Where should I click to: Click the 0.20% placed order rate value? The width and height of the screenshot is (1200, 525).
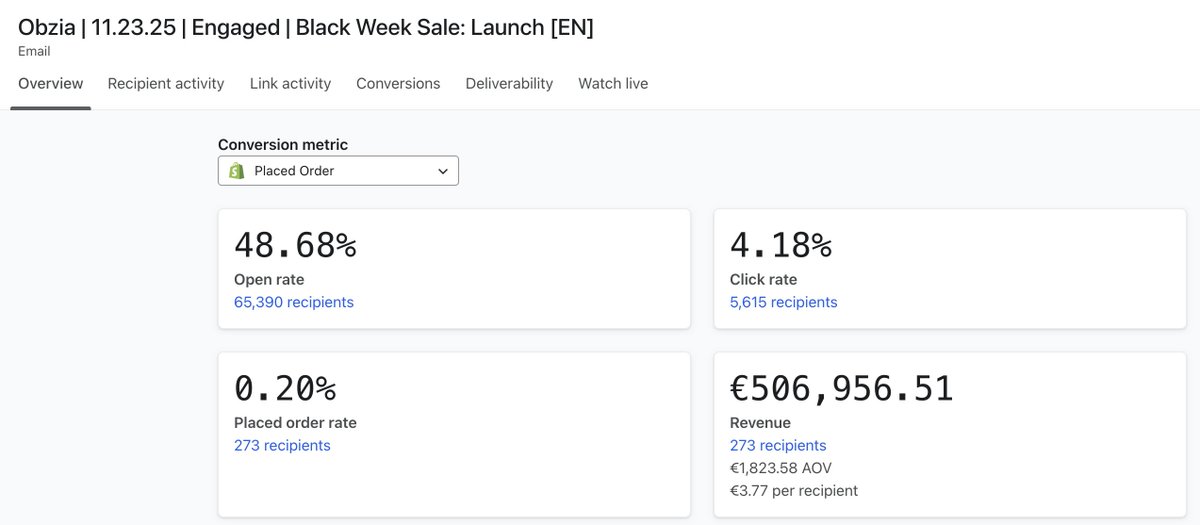pyautogui.click(x=285, y=388)
